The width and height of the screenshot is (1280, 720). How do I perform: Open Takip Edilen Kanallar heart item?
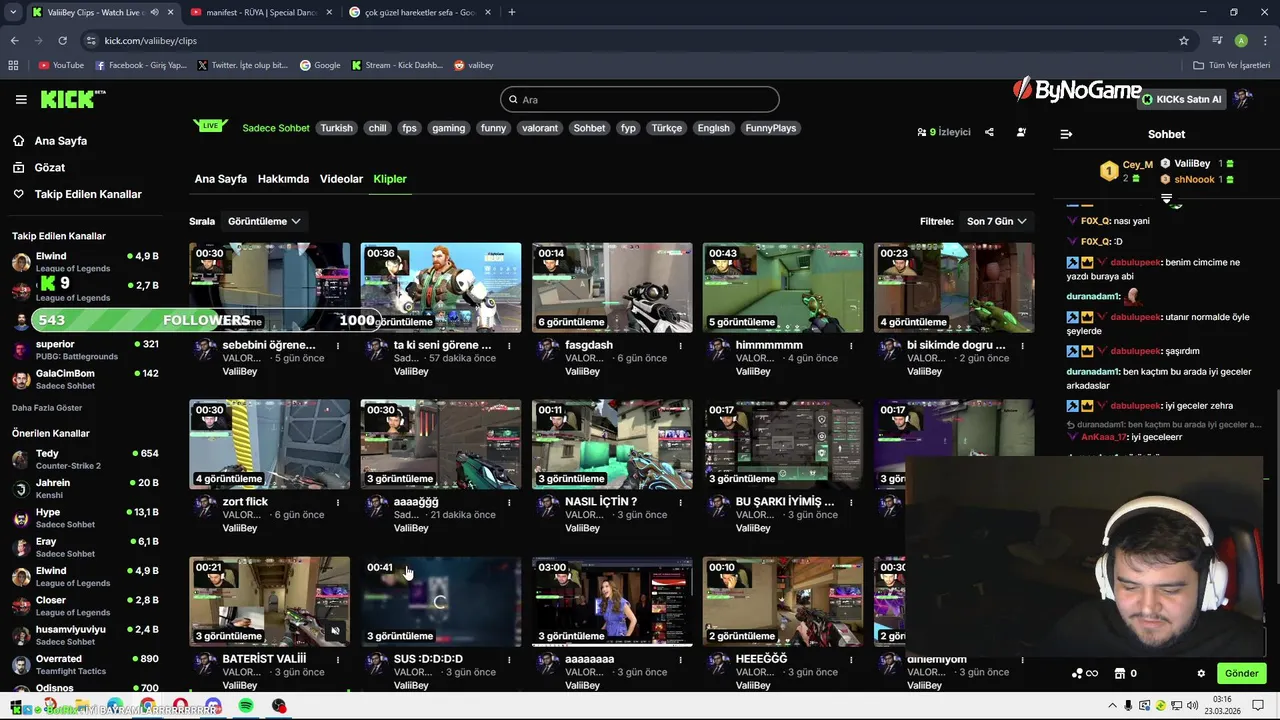pos(77,194)
